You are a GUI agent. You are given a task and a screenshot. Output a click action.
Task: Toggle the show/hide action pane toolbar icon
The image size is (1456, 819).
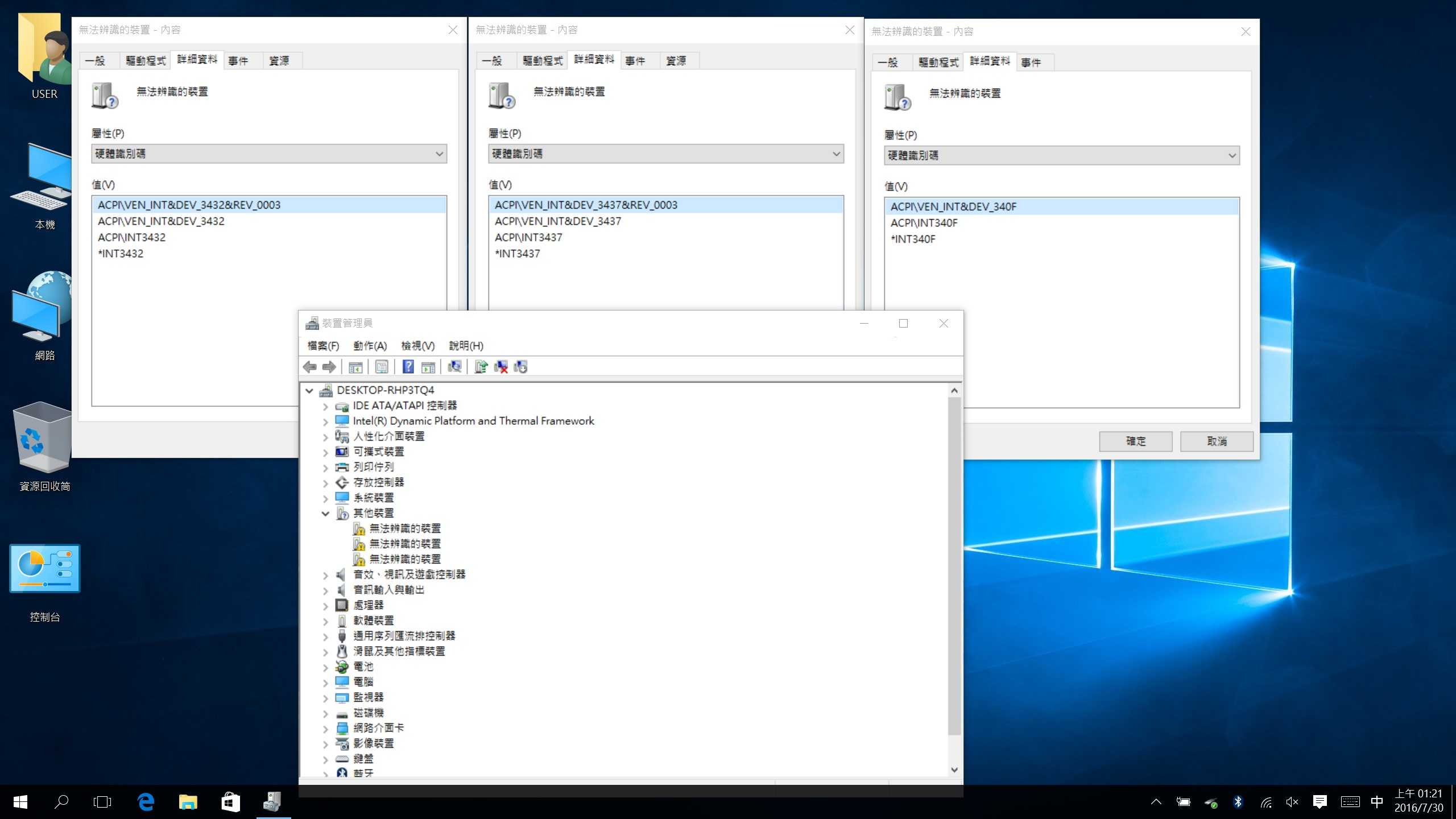click(x=428, y=367)
